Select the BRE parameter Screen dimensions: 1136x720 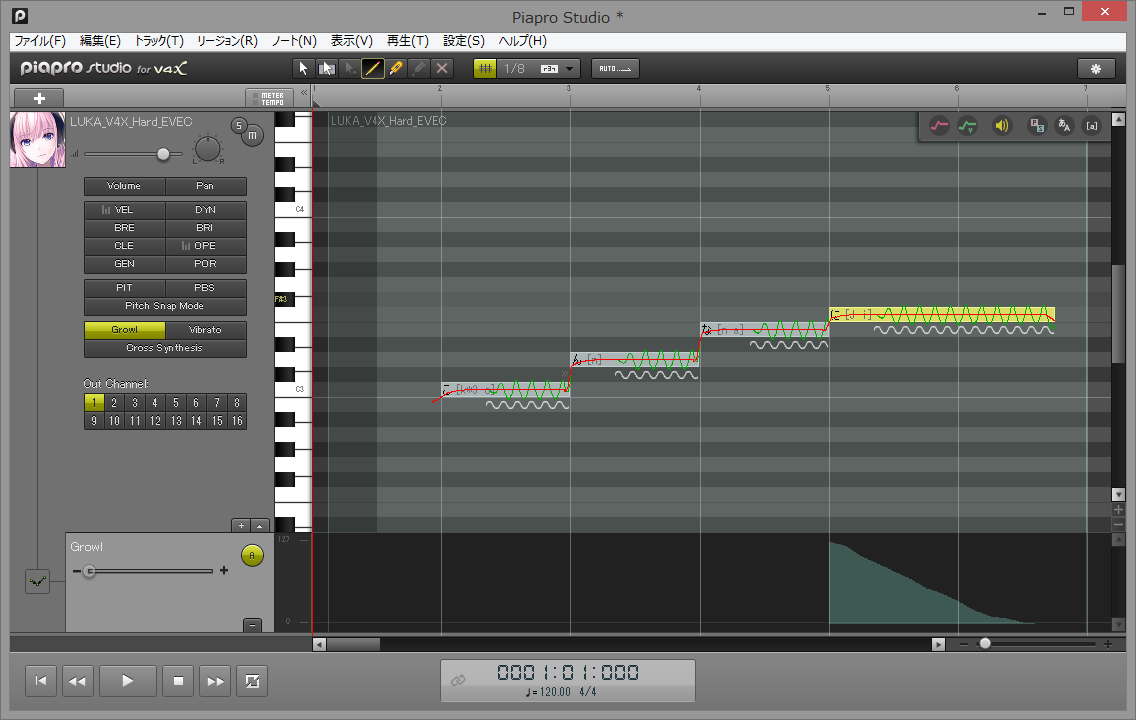pyautogui.click(x=125, y=228)
